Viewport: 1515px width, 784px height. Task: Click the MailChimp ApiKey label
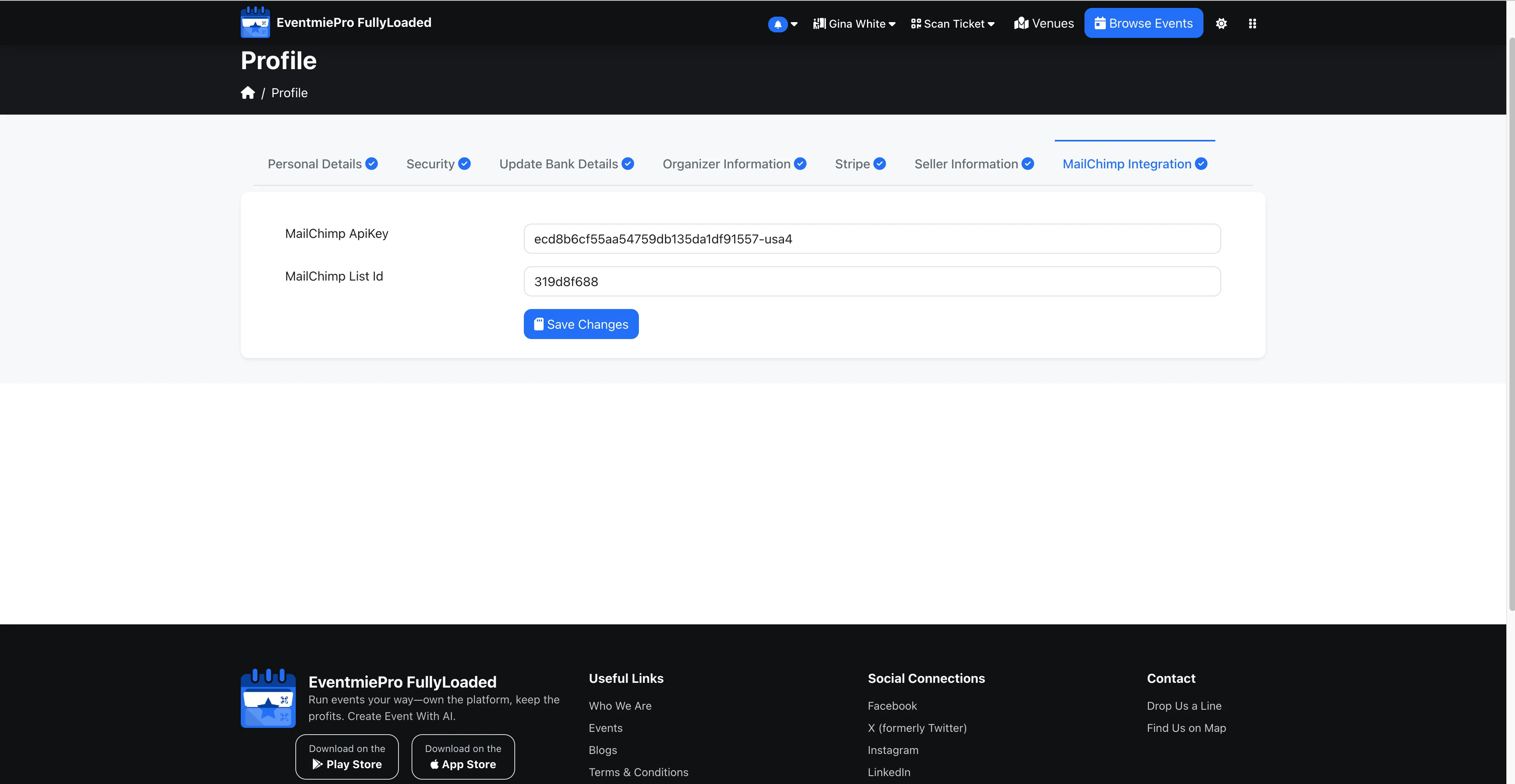click(x=336, y=234)
